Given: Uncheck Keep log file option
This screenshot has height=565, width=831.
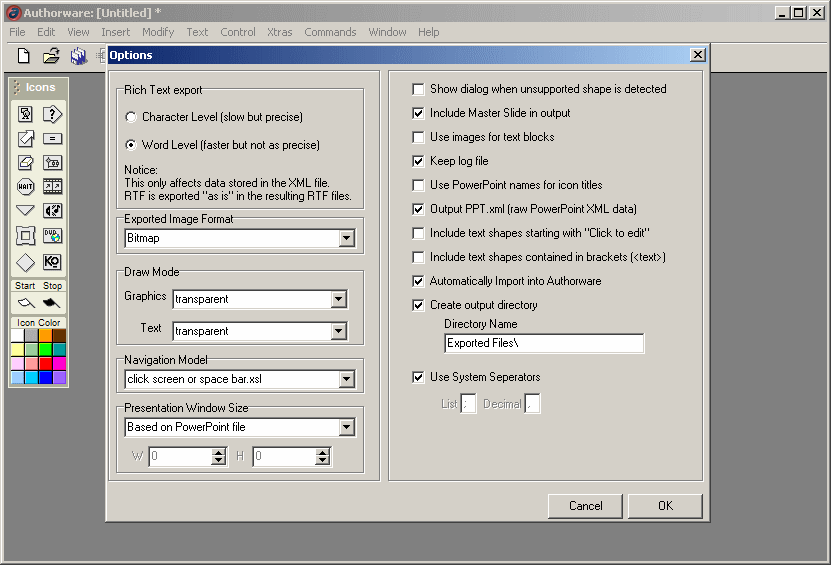Looking at the screenshot, I should tap(418, 161).
